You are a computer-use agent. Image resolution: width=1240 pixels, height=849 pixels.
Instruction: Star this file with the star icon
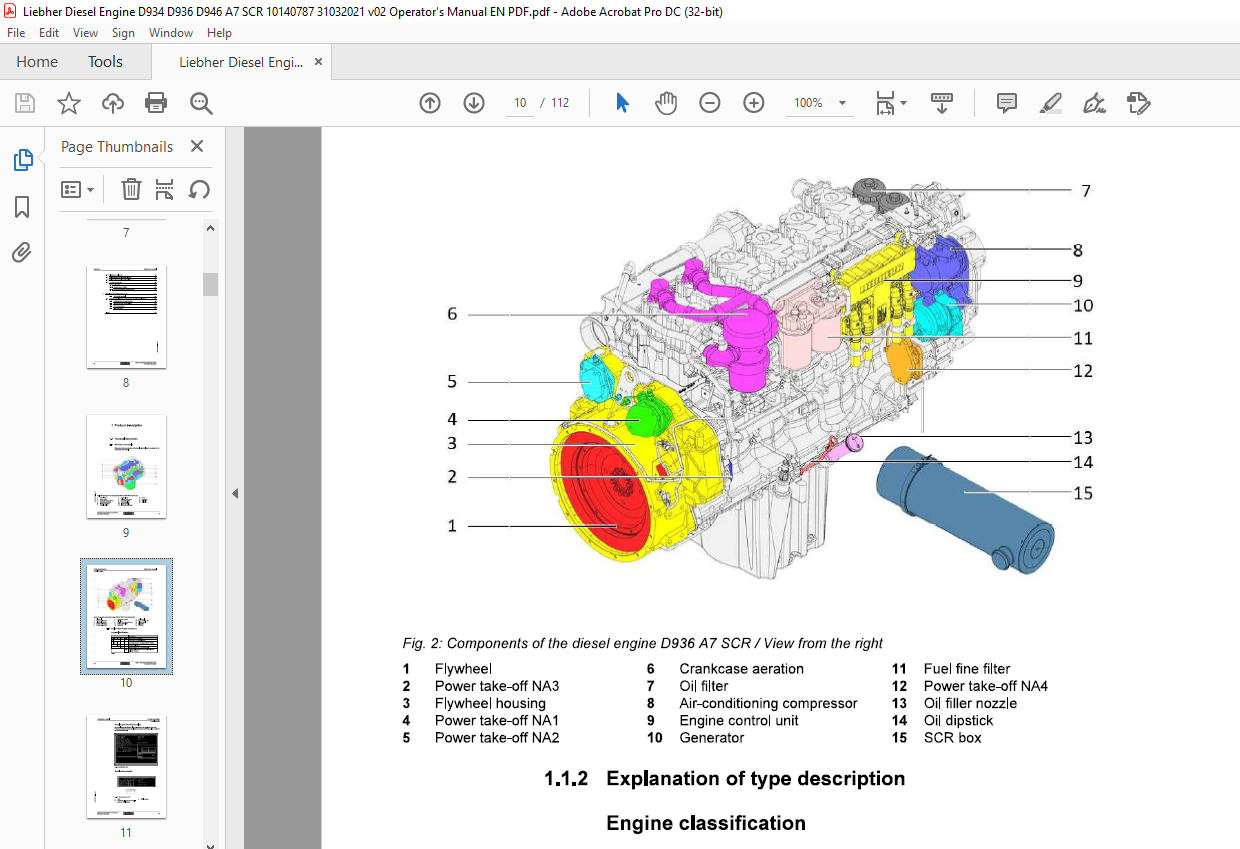point(69,103)
